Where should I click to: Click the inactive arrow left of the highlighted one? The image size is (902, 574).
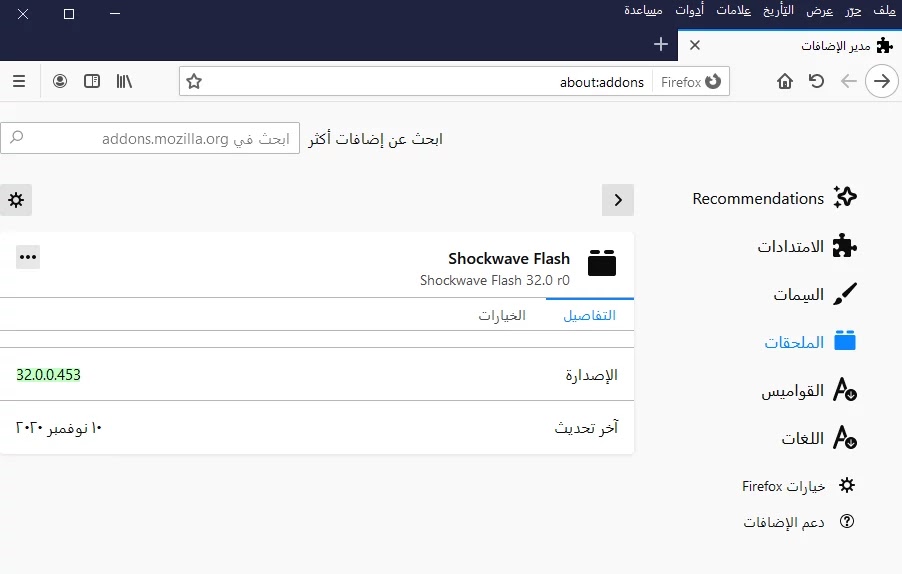pyautogui.click(x=849, y=81)
